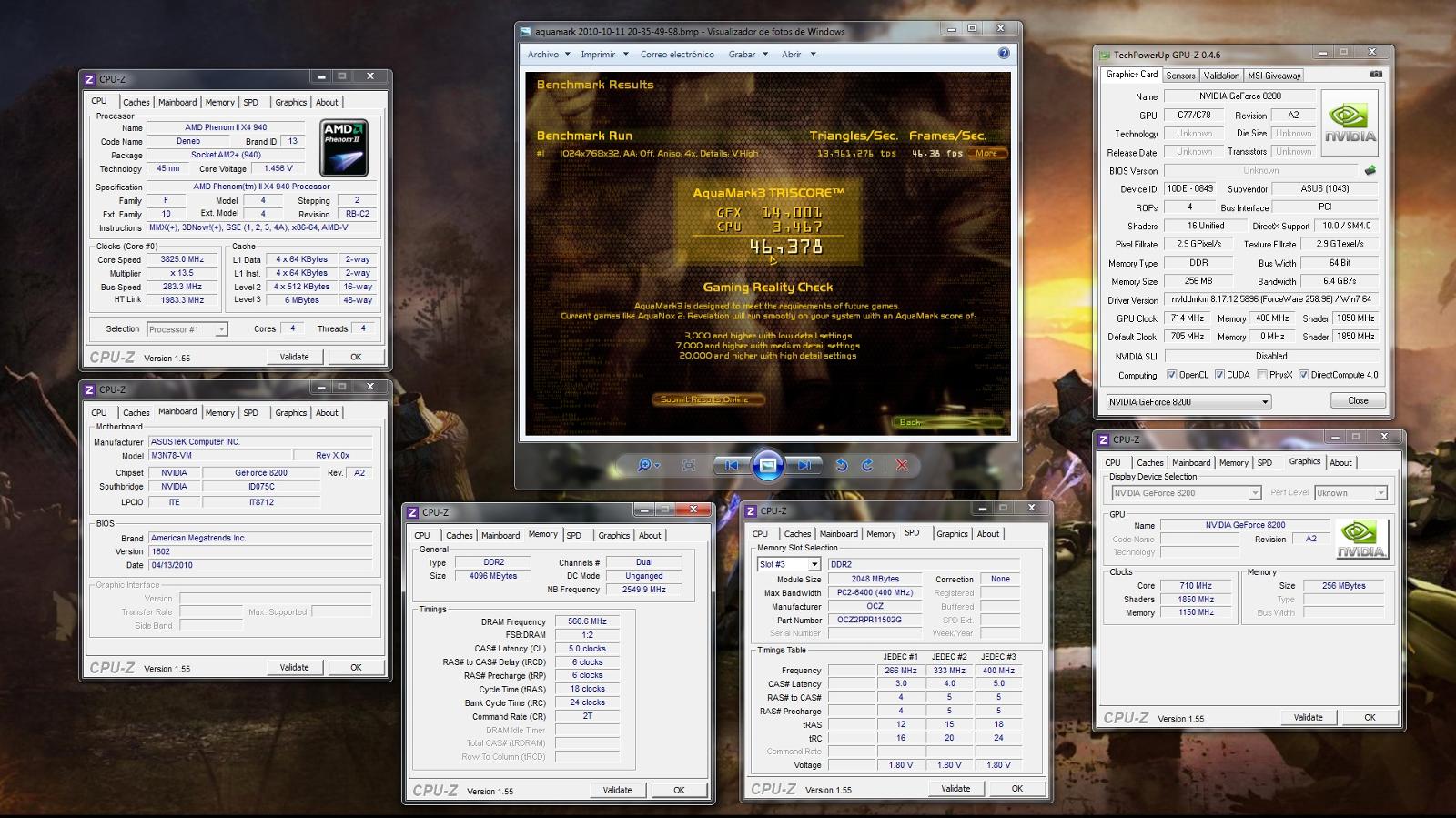Toggle CUDA checkbox in GPU-Z
This screenshot has width=1456, height=818.
point(1219,375)
